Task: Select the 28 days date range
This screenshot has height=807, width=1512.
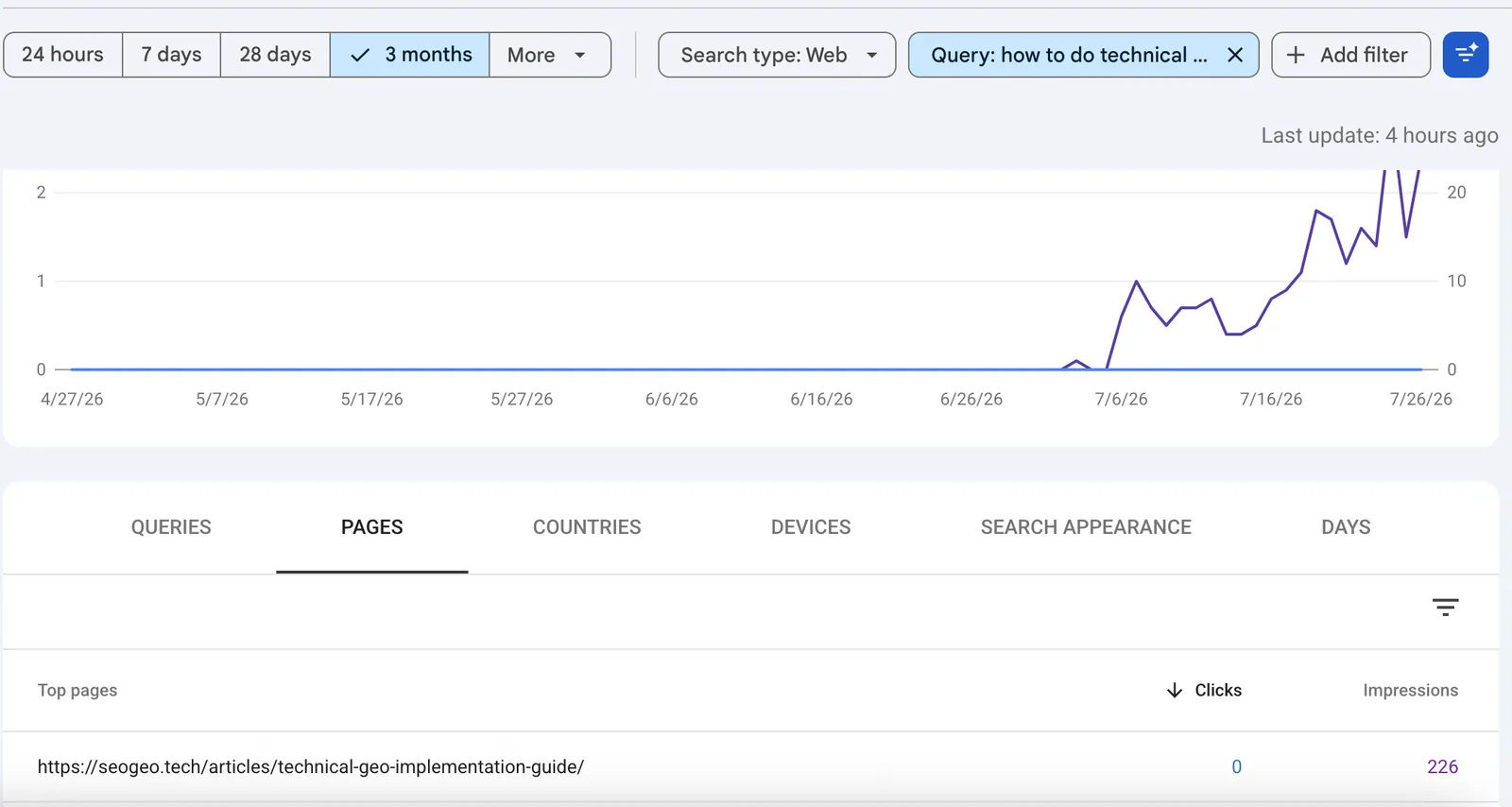Action: (x=275, y=55)
